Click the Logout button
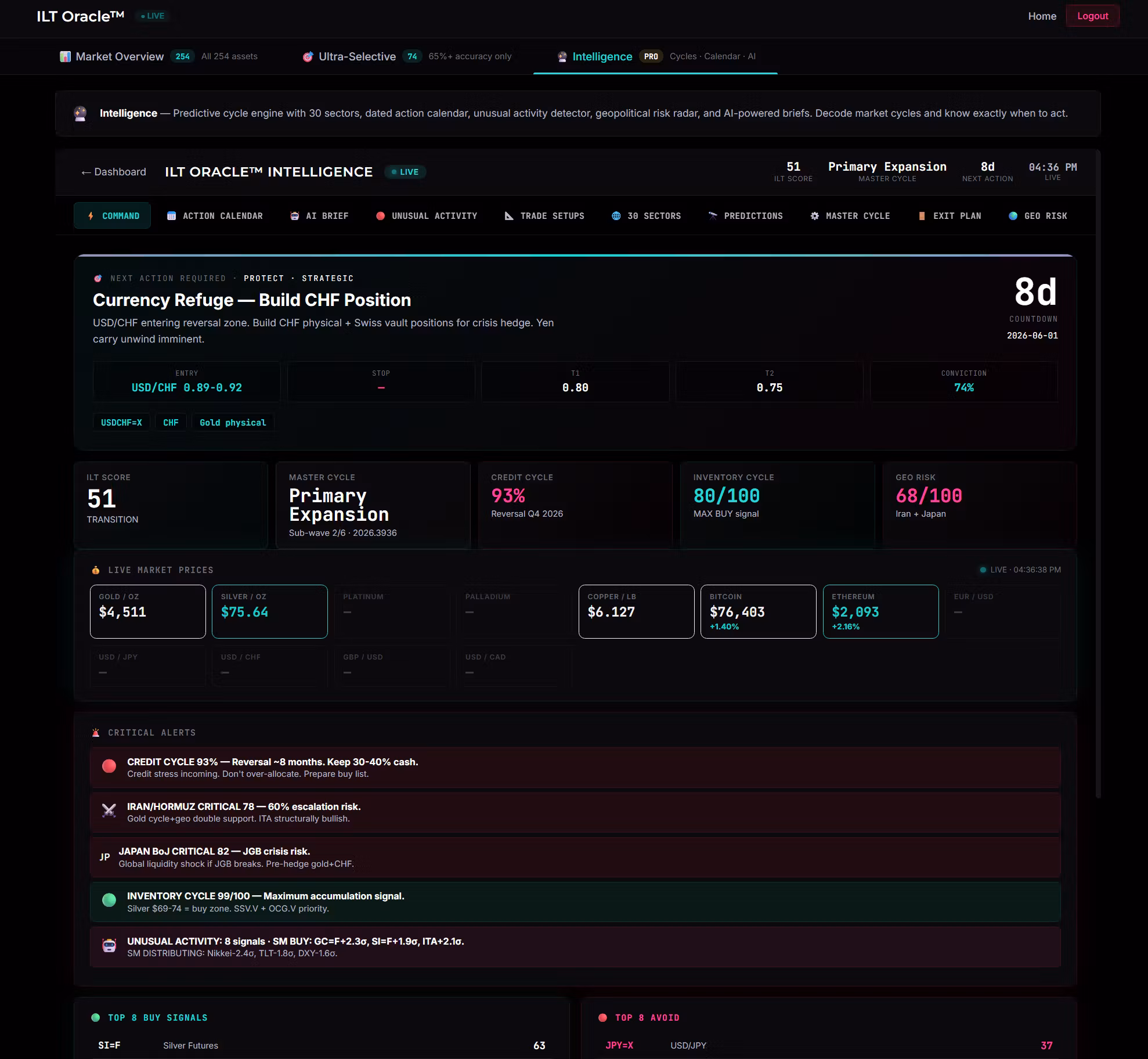The image size is (1148, 1059). (1092, 16)
